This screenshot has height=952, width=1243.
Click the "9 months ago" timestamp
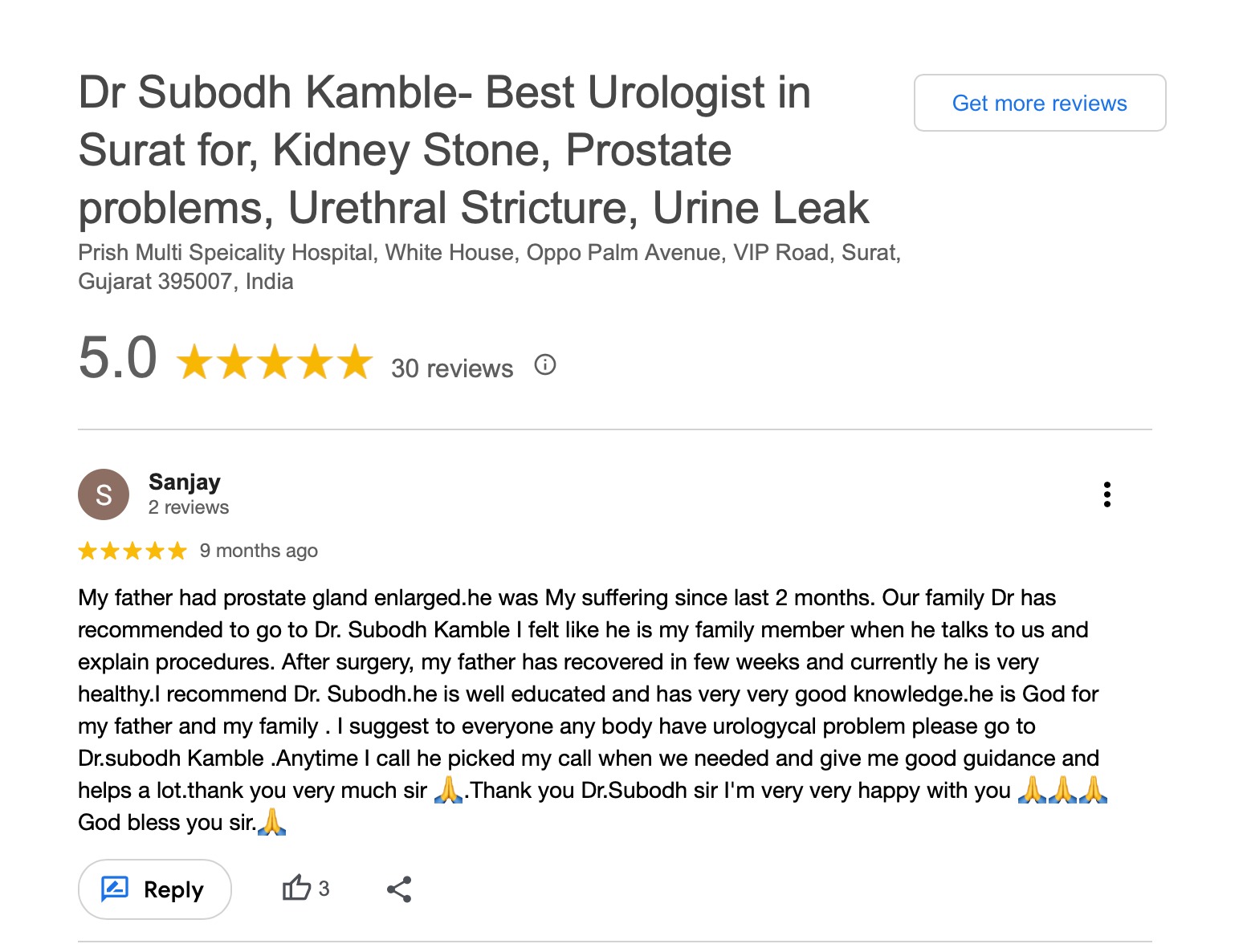coord(259,551)
